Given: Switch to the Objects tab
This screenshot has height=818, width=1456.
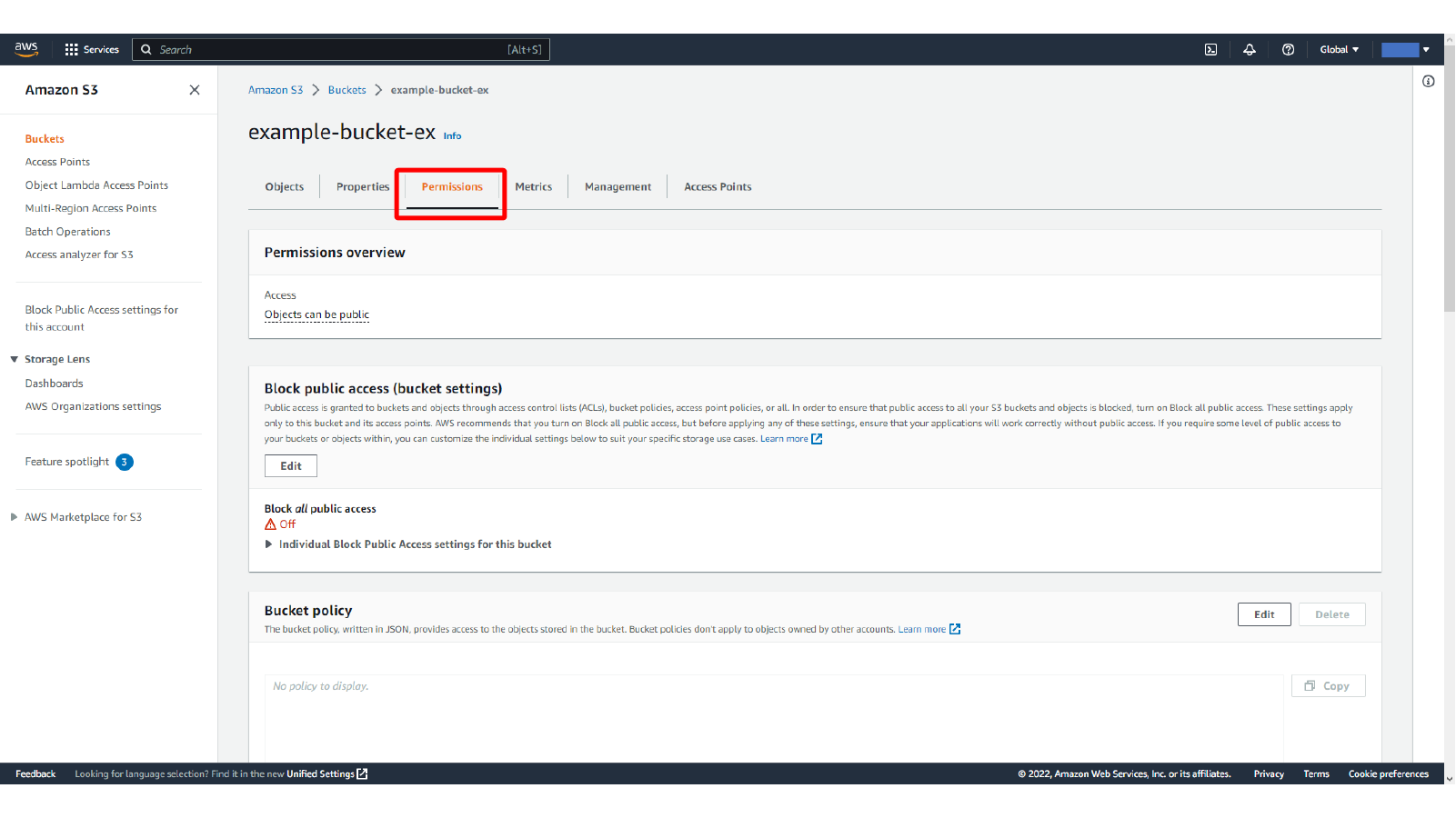Looking at the screenshot, I should pos(285,187).
